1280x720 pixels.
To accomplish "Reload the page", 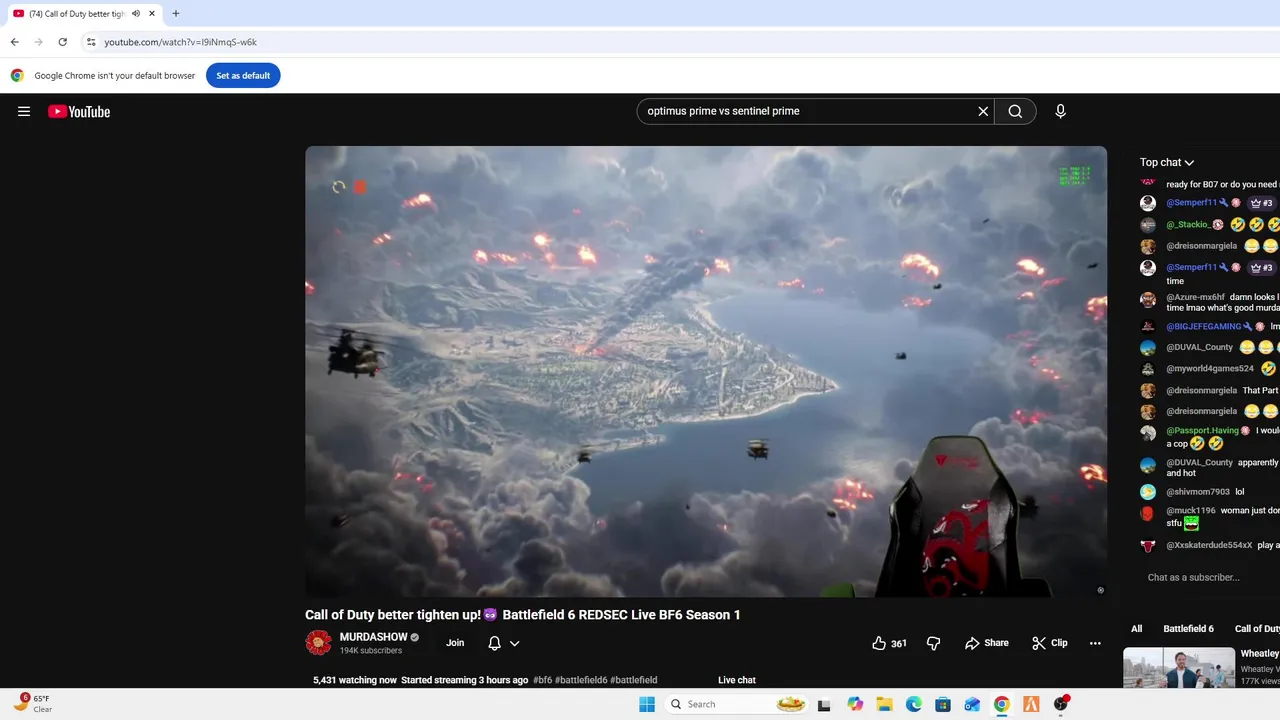I will pos(62,42).
